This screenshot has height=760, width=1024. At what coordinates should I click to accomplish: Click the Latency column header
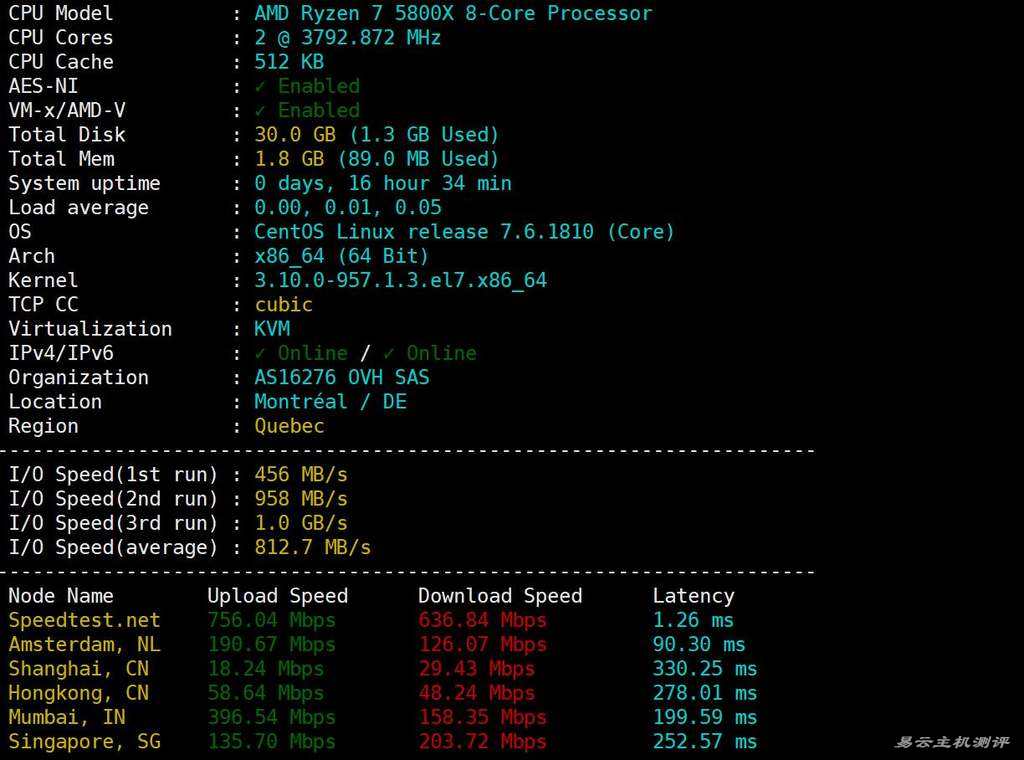[x=693, y=595]
